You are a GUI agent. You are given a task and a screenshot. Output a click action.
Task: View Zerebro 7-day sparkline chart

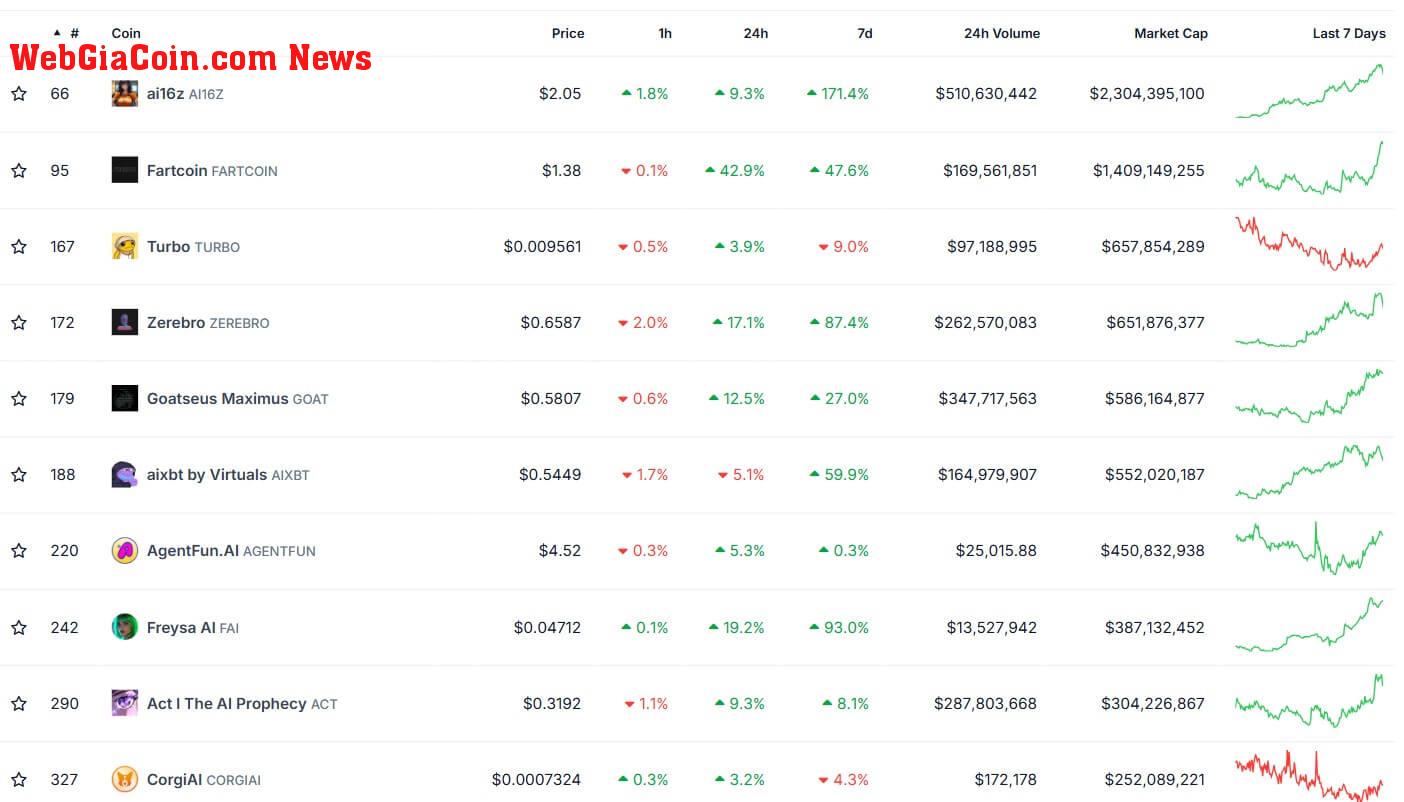coord(1310,320)
